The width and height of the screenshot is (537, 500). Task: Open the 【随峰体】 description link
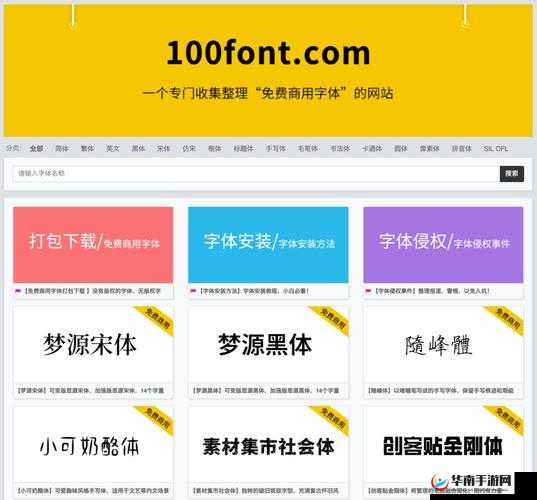pyautogui.click(x=441, y=390)
